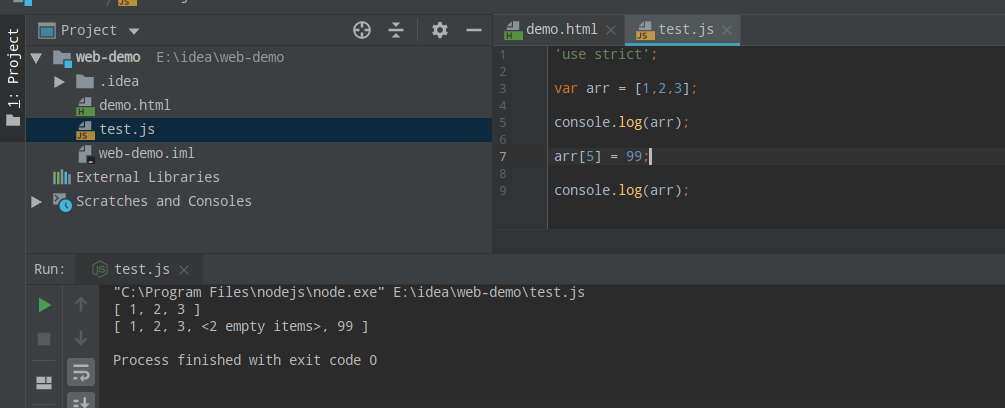Click up the stack trace arrow
Screen dimensions: 1005x408
(x=81, y=304)
